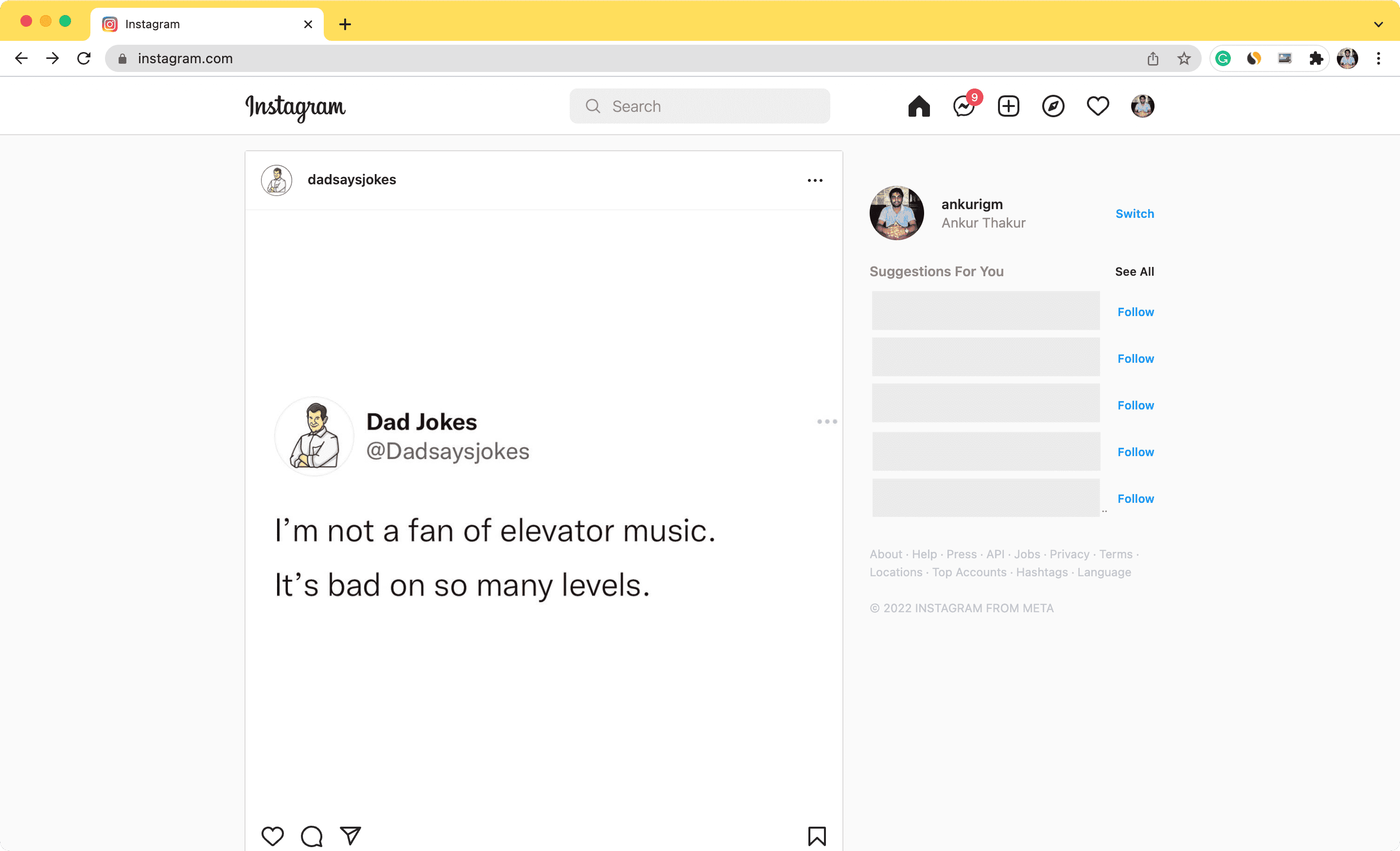Go back in browser history
This screenshot has height=851, width=1400.
point(21,58)
